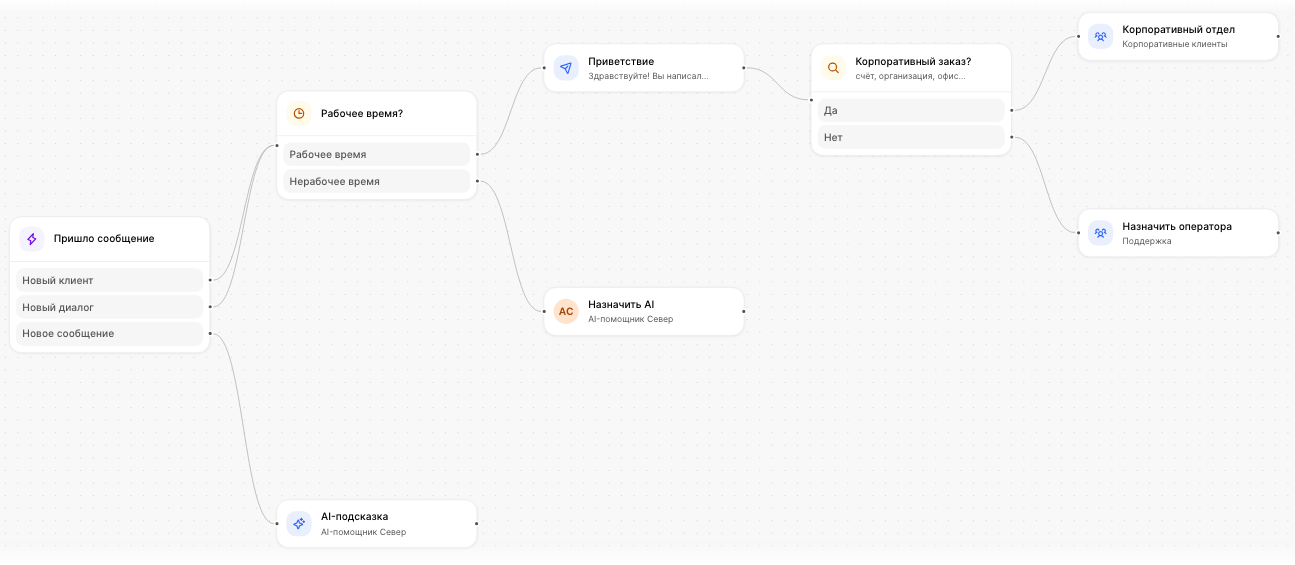This screenshot has width=1295, height=565.
Task: Click the input port of 'Приветствие' node
Action: pyautogui.click(x=544, y=68)
